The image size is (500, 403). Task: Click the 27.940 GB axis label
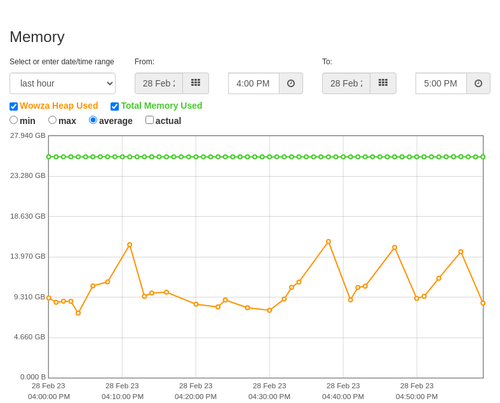click(x=28, y=136)
